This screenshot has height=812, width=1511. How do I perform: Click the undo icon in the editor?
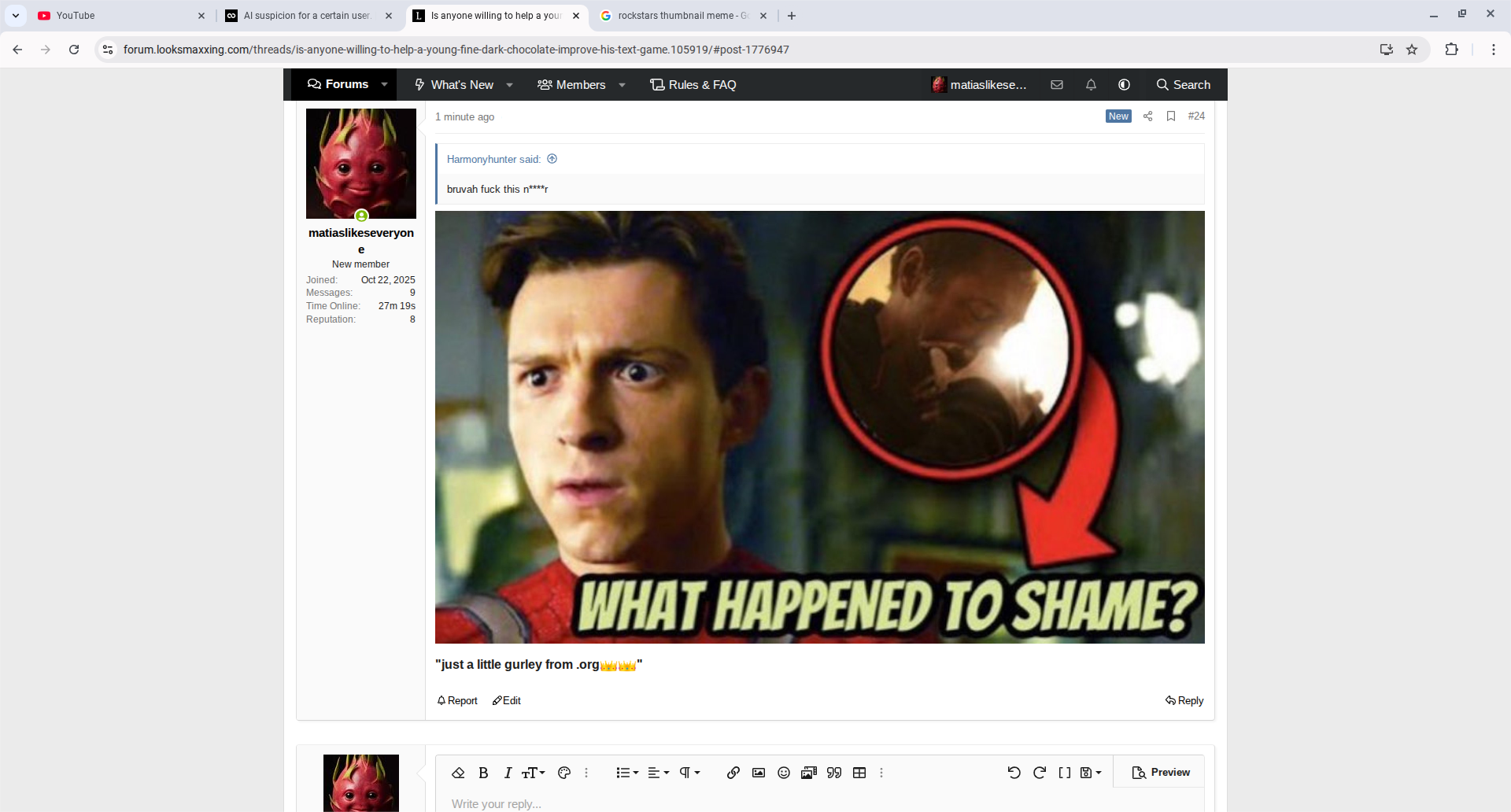pos(1014,773)
